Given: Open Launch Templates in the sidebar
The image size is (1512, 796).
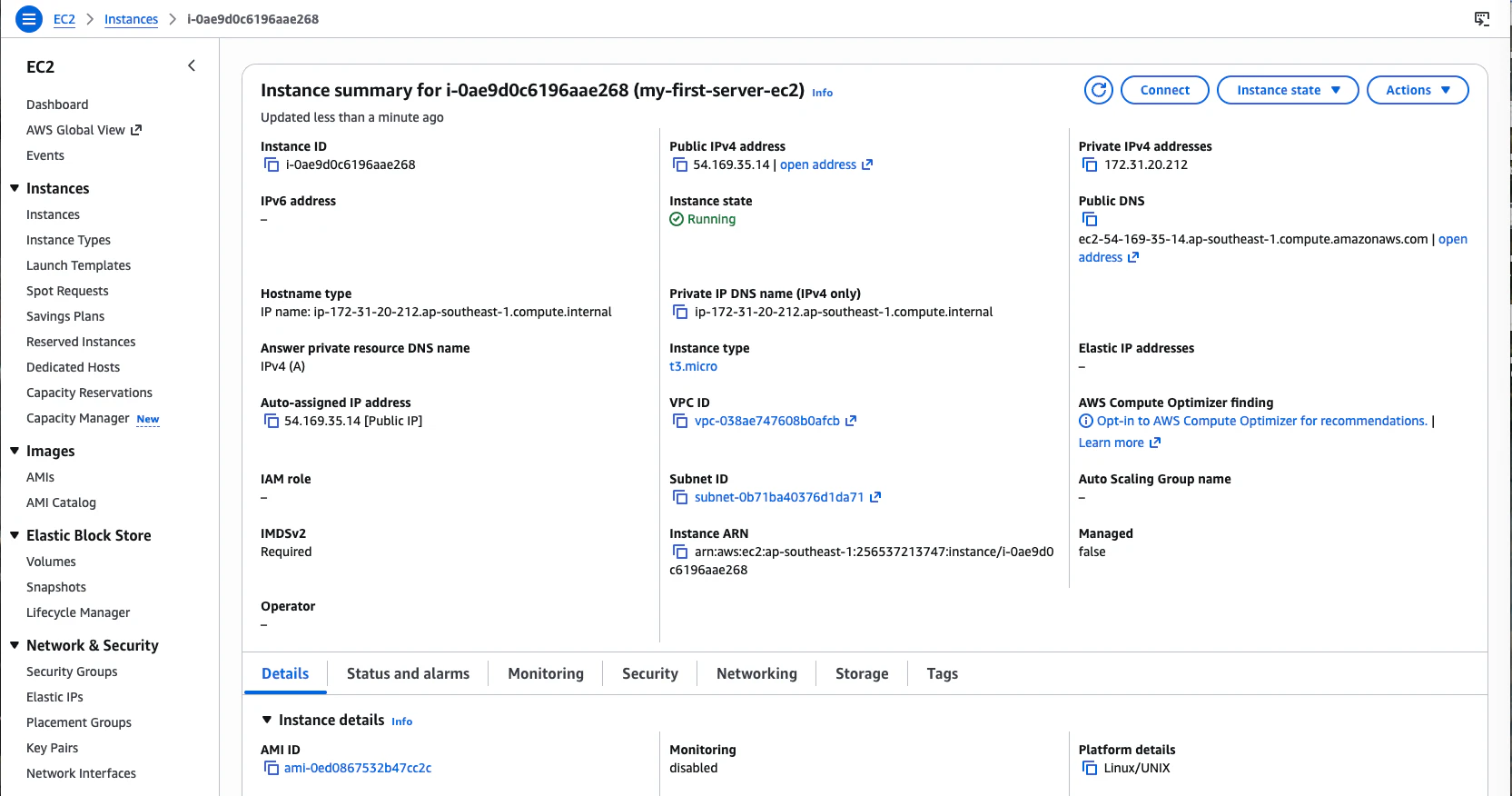Looking at the screenshot, I should tap(78, 265).
